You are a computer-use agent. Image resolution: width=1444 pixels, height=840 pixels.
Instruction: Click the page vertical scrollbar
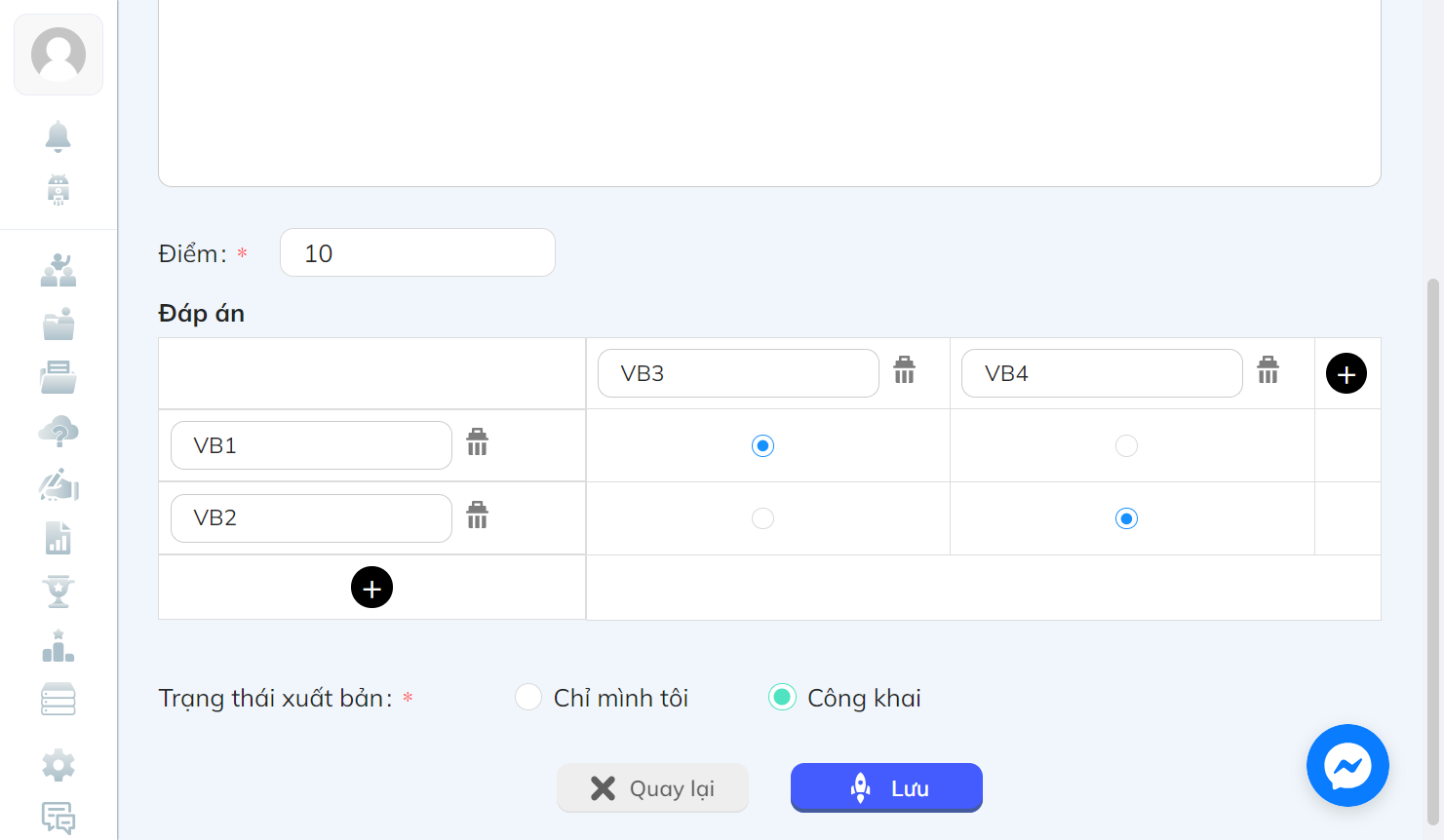point(1432,552)
